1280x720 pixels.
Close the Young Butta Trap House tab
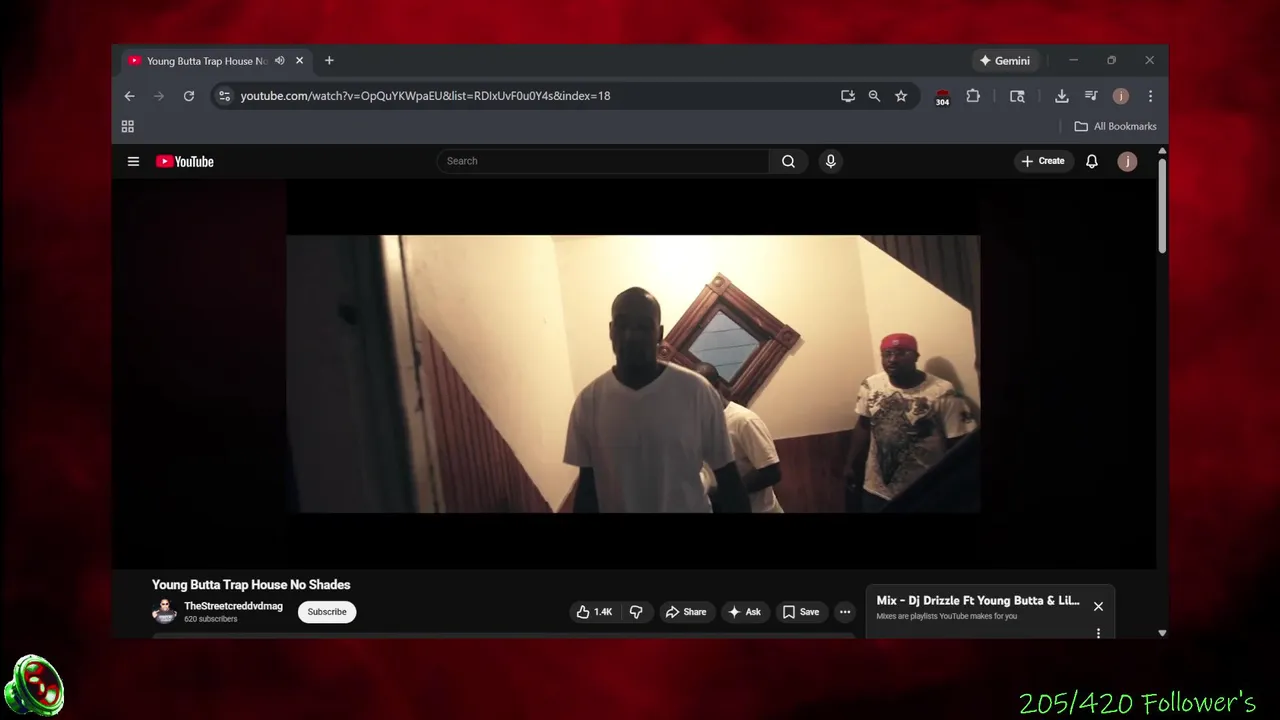[299, 61]
